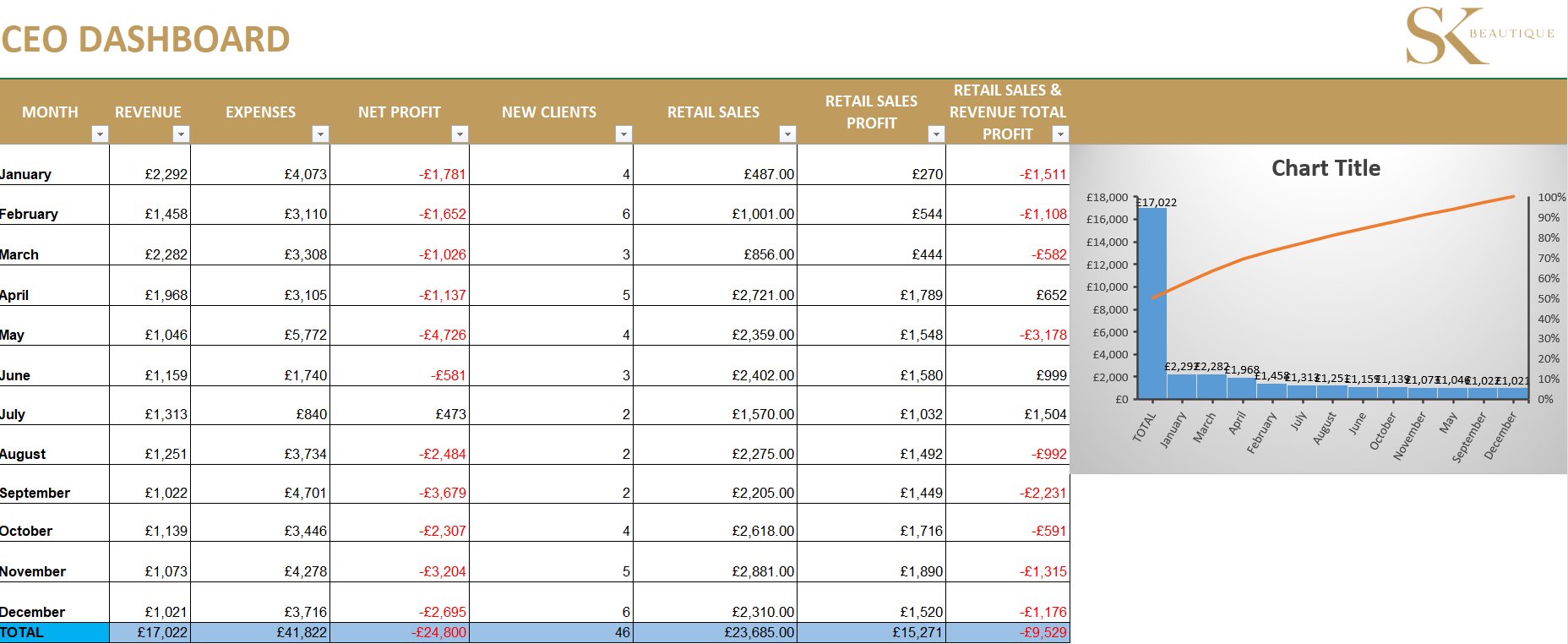The height and width of the screenshot is (644, 1568).
Task: Click the SK Beautique logo
Action: coord(1480,35)
